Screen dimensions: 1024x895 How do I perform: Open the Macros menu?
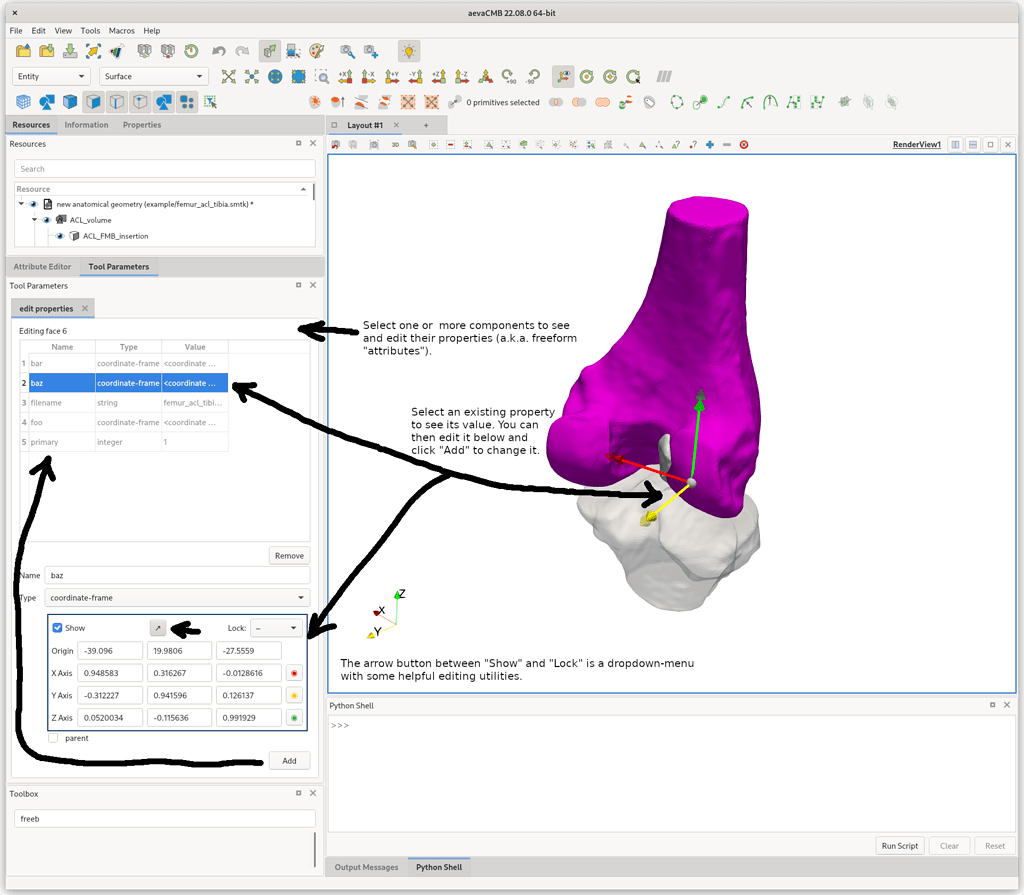(121, 30)
